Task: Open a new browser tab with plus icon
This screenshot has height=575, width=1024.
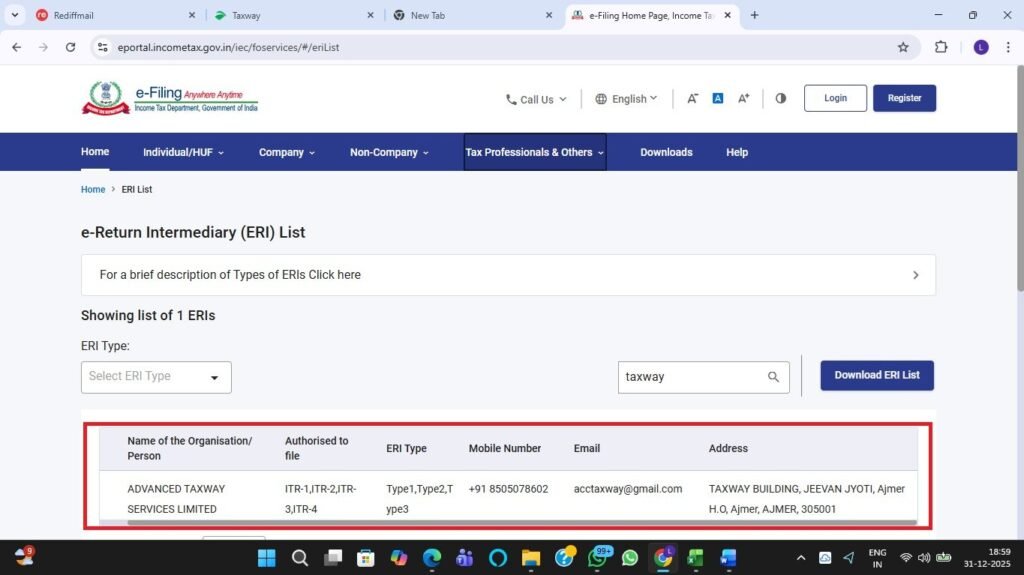Action: point(754,15)
